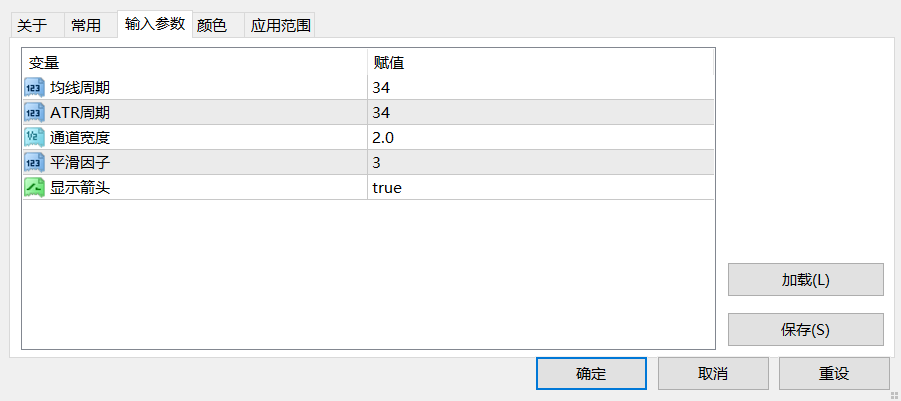Open the 应用范围 tab
Screen dimensions: 901x401
(x=280, y=26)
